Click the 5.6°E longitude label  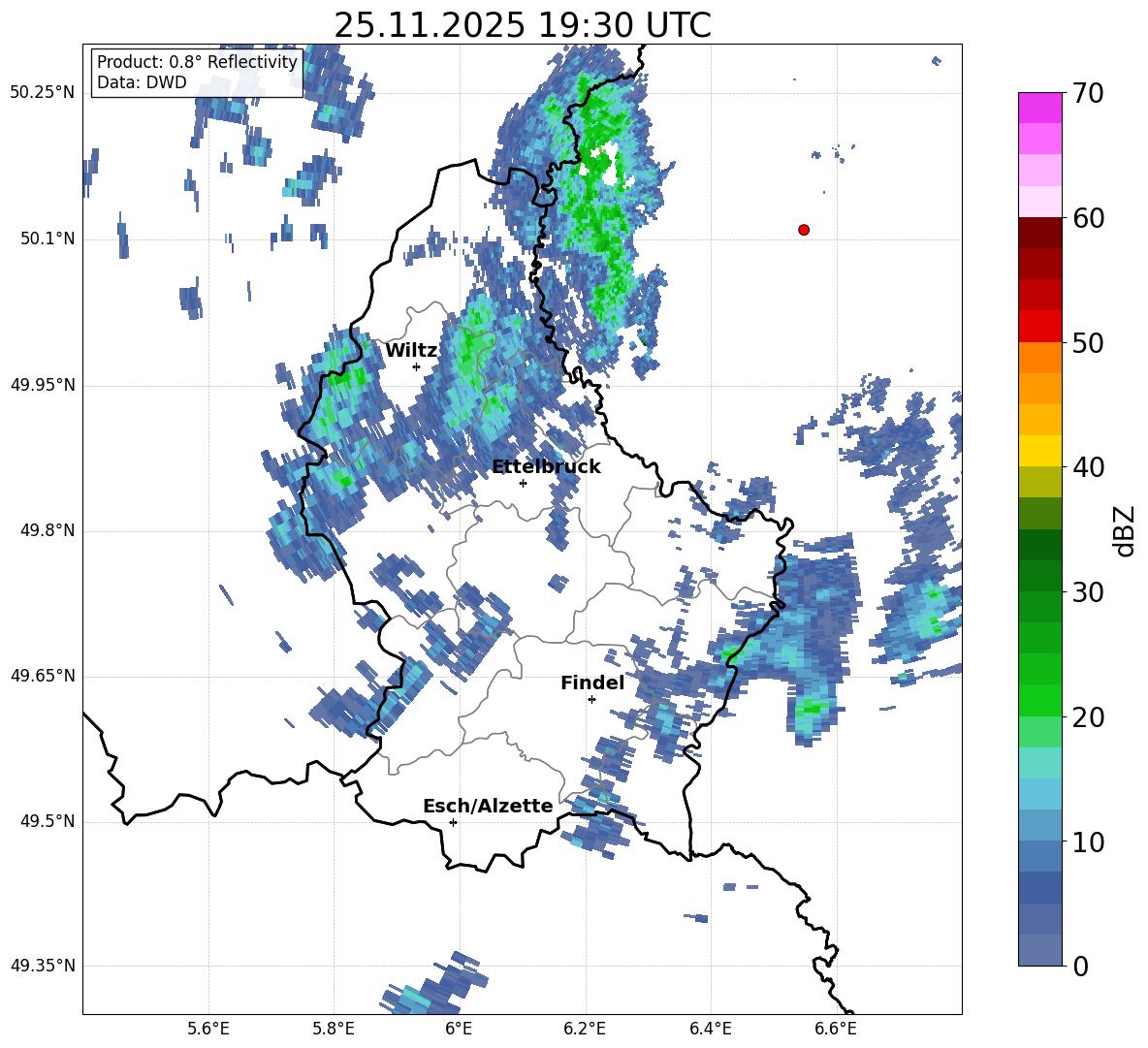[208, 1029]
